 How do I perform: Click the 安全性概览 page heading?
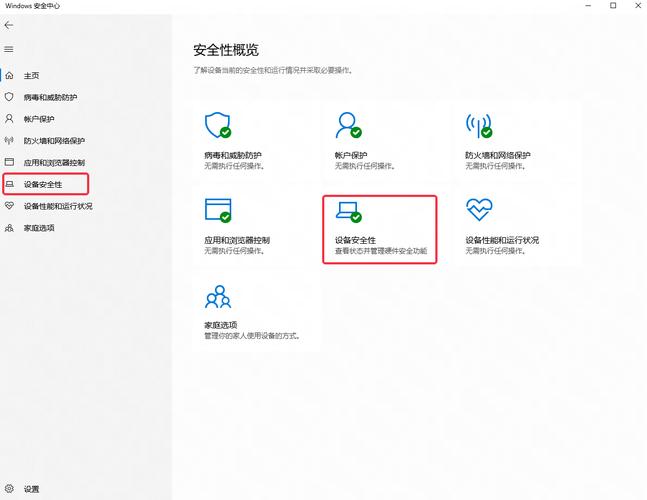pyautogui.click(x=226, y=50)
